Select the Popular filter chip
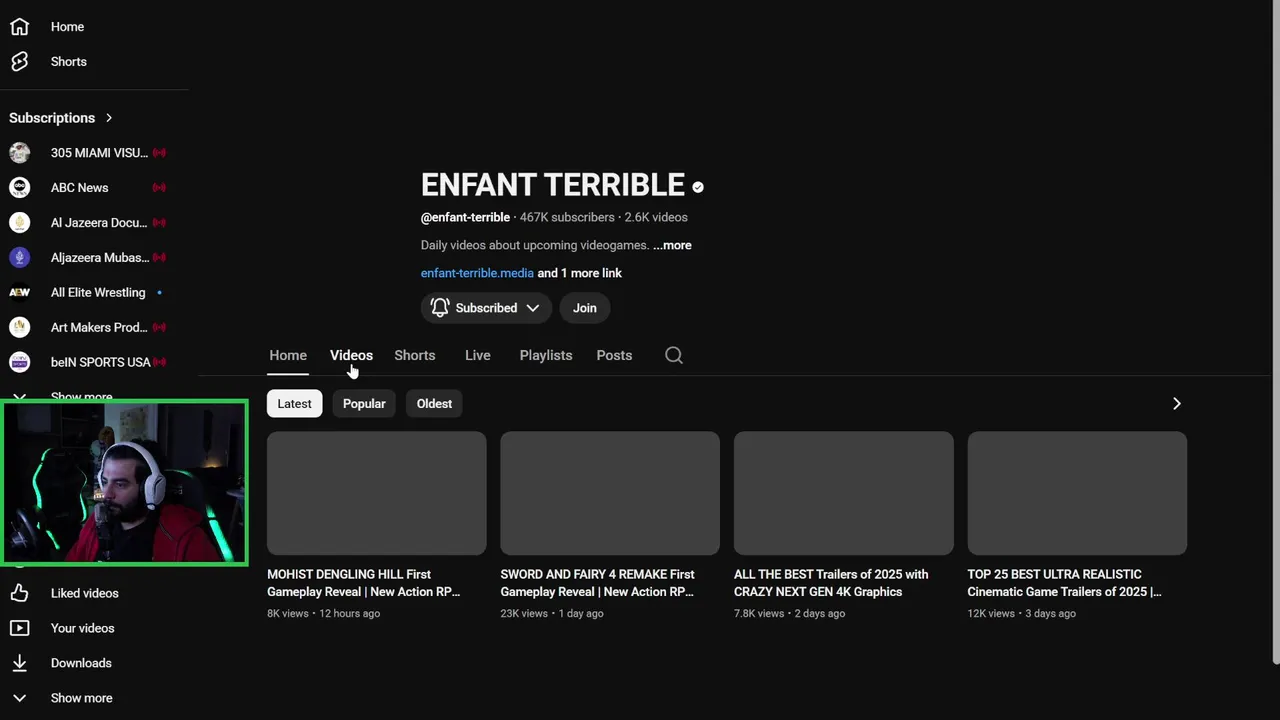The height and width of the screenshot is (720, 1280). [x=364, y=404]
